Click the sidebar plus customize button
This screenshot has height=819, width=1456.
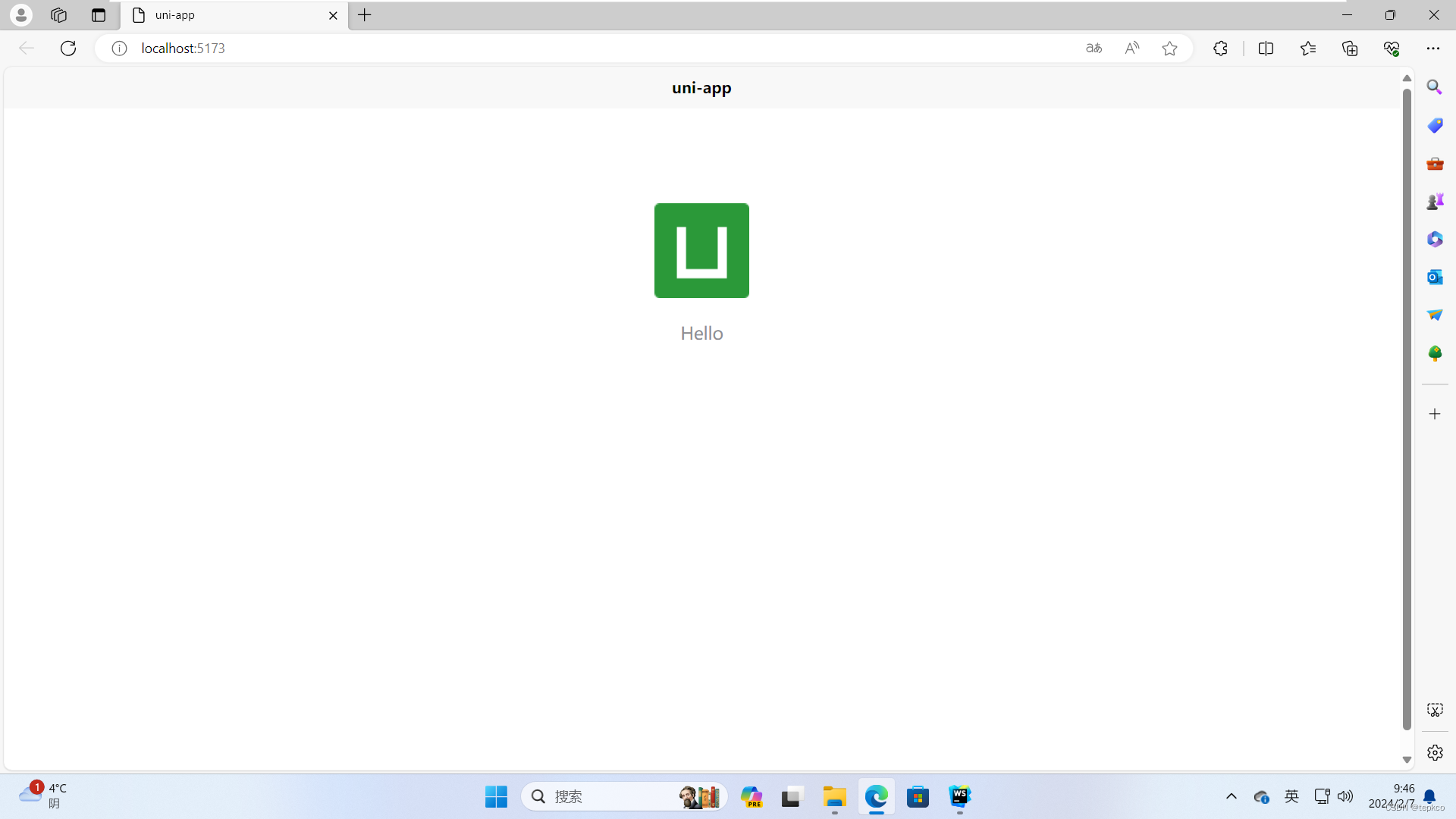pos(1434,414)
